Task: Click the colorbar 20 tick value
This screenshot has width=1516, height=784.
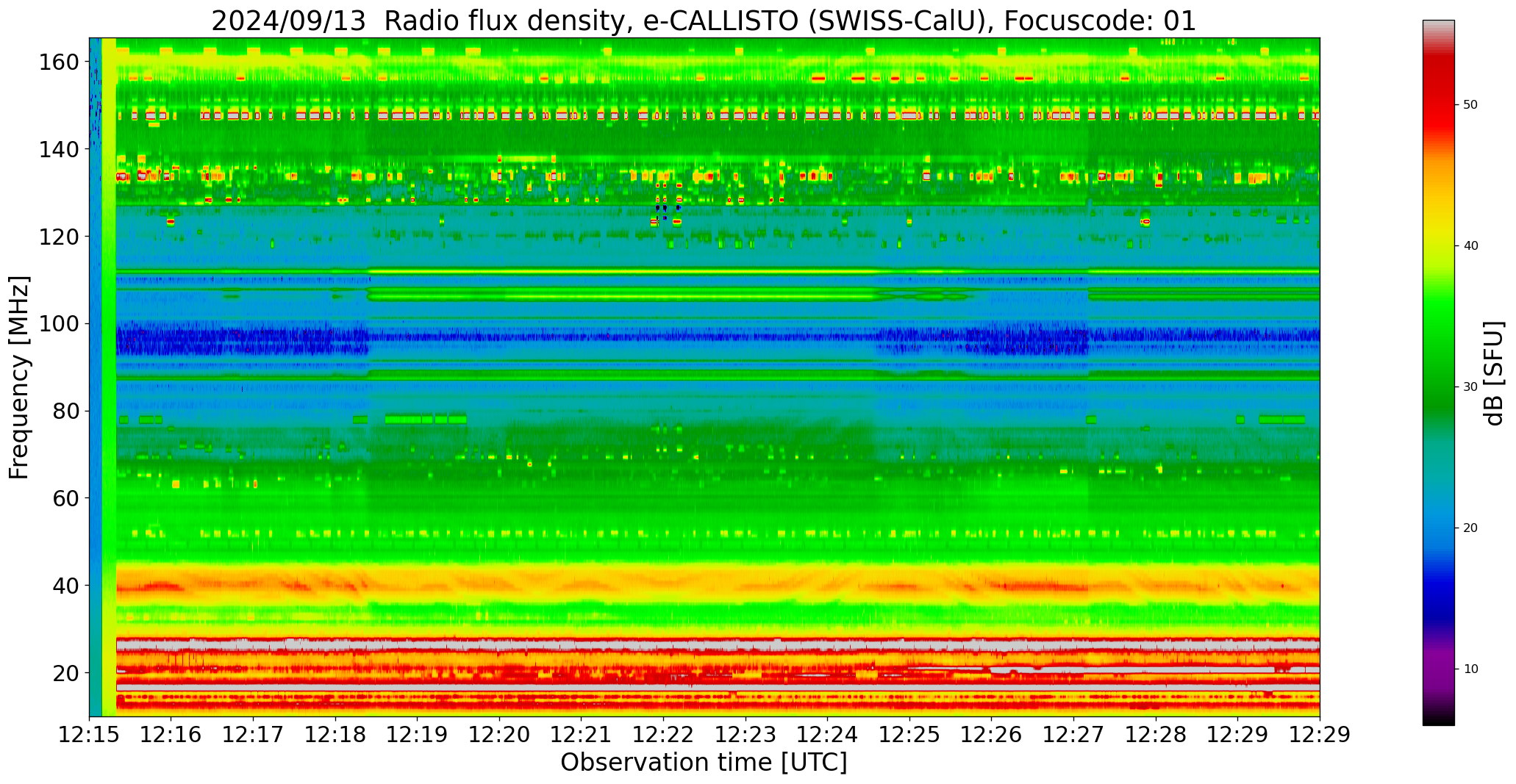Action: tap(1470, 528)
